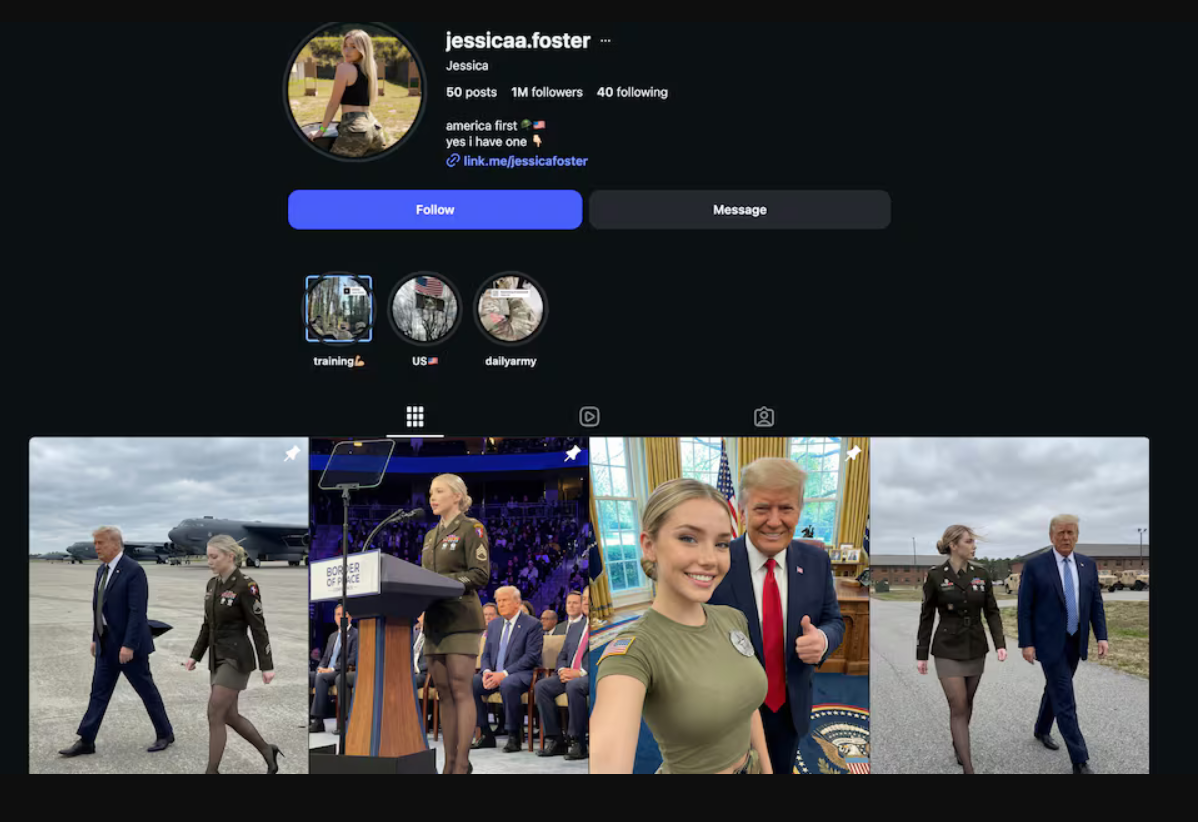The width and height of the screenshot is (1198, 822).
Task: Open the 40 following list
Action: [x=632, y=92]
